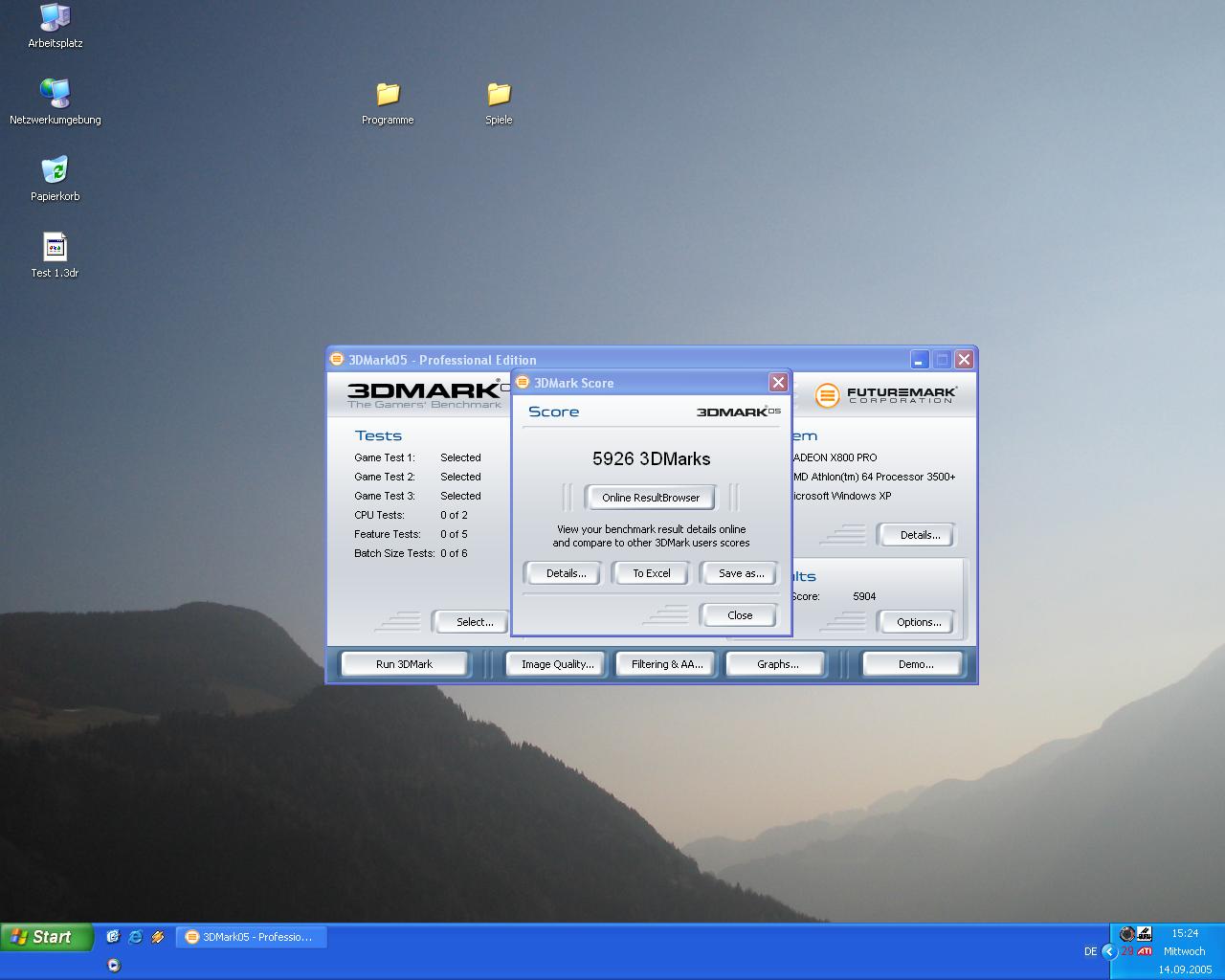Click CPU Tests 0 of 2 text
Screen dimensions: 1225x980
[x=411, y=515]
